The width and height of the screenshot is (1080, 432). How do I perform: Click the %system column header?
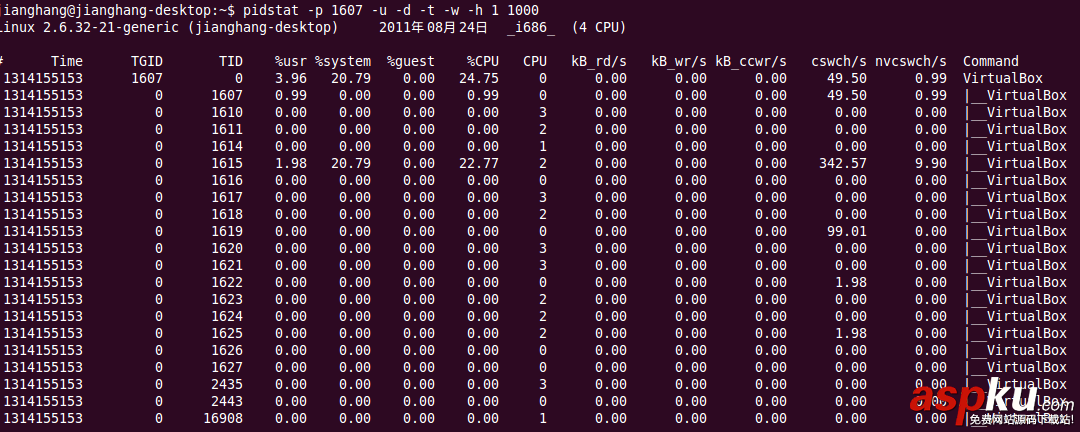343,61
